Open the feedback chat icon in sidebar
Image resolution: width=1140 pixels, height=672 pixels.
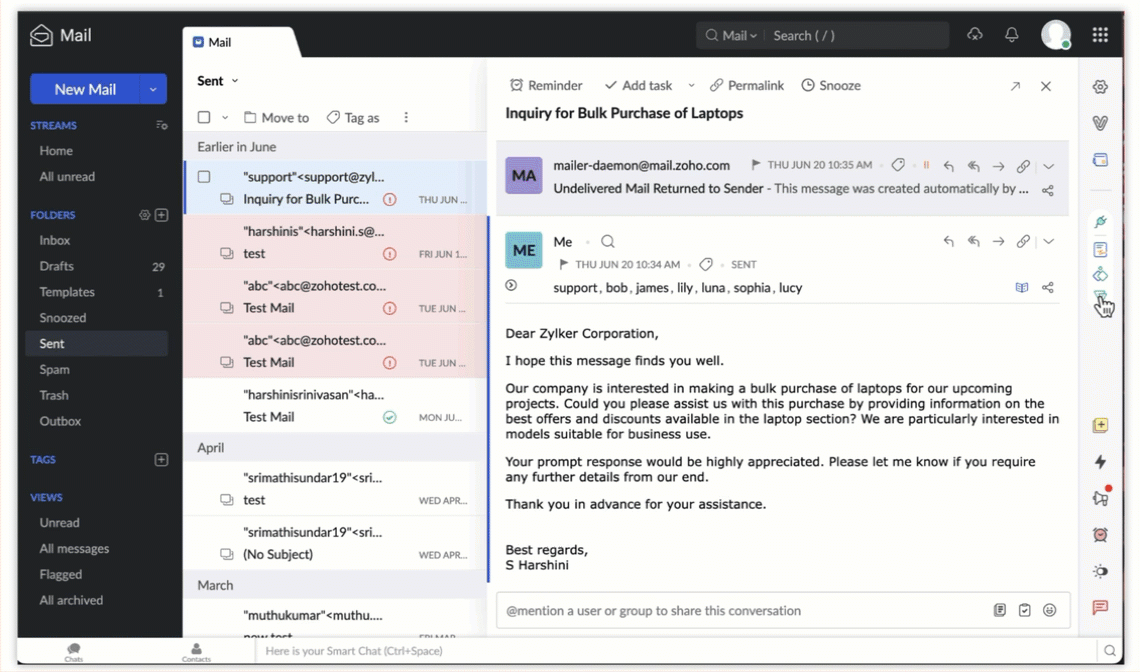pos(1100,607)
